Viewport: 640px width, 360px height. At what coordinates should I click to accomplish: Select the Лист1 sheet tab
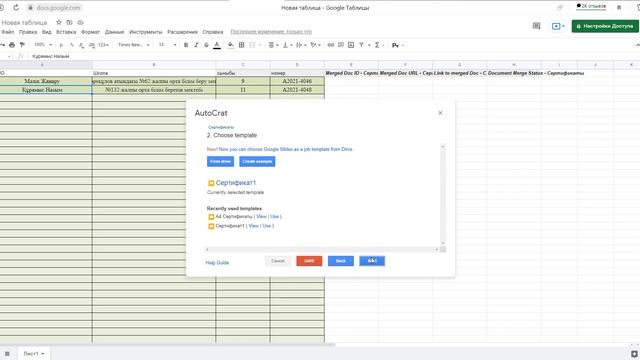pos(34,353)
